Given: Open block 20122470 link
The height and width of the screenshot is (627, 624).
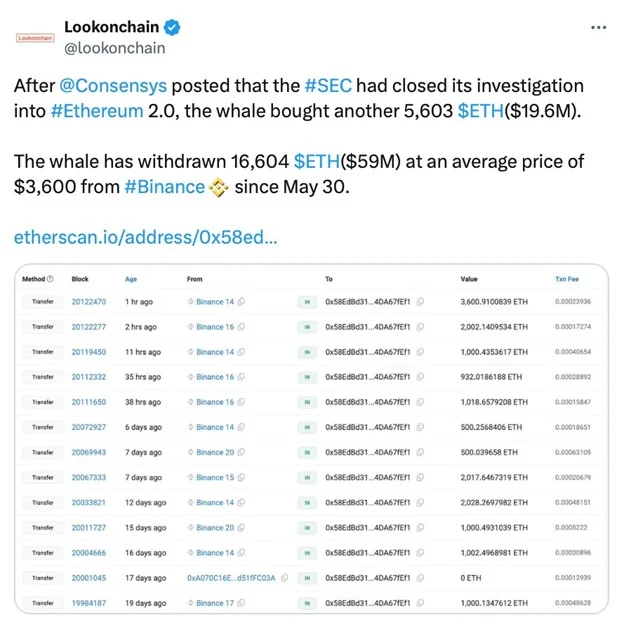Looking at the screenshot, I should (89, 302).
